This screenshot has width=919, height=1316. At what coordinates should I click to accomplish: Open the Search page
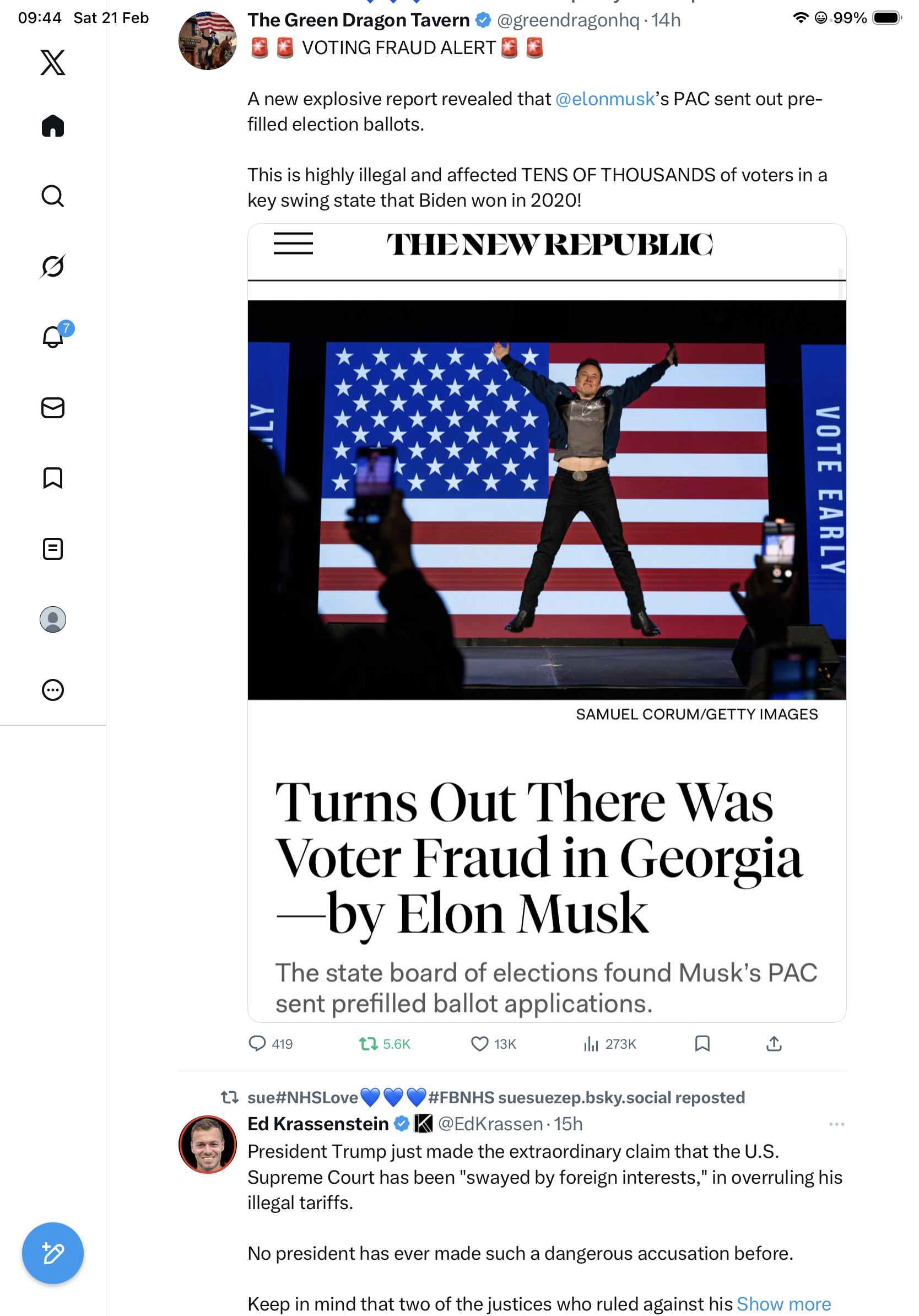(53, 196)
